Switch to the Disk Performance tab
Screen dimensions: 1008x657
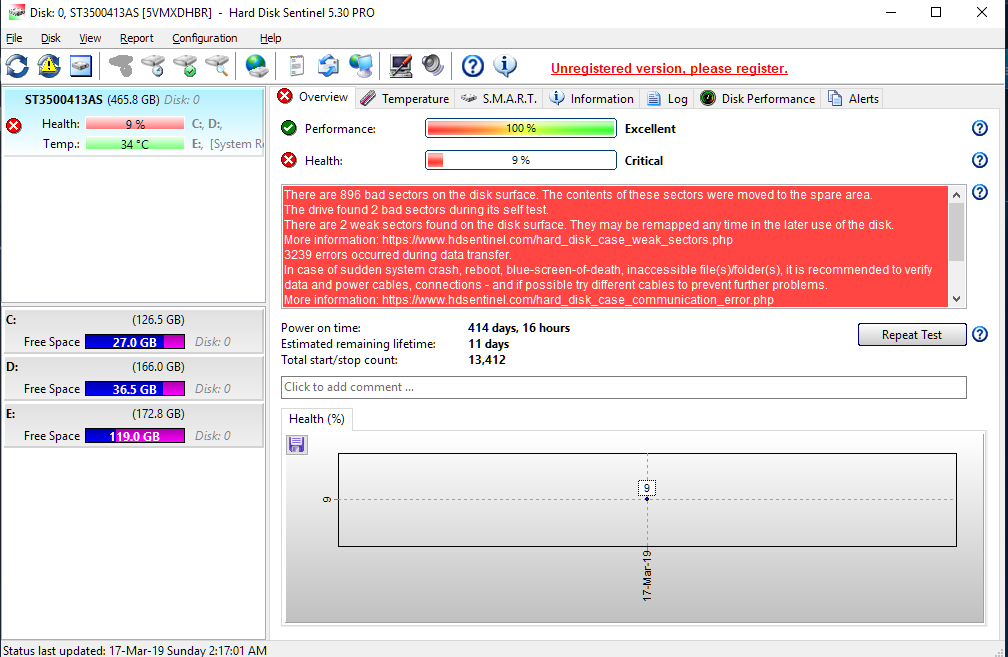pyautogui.click(x=757, y=98)
